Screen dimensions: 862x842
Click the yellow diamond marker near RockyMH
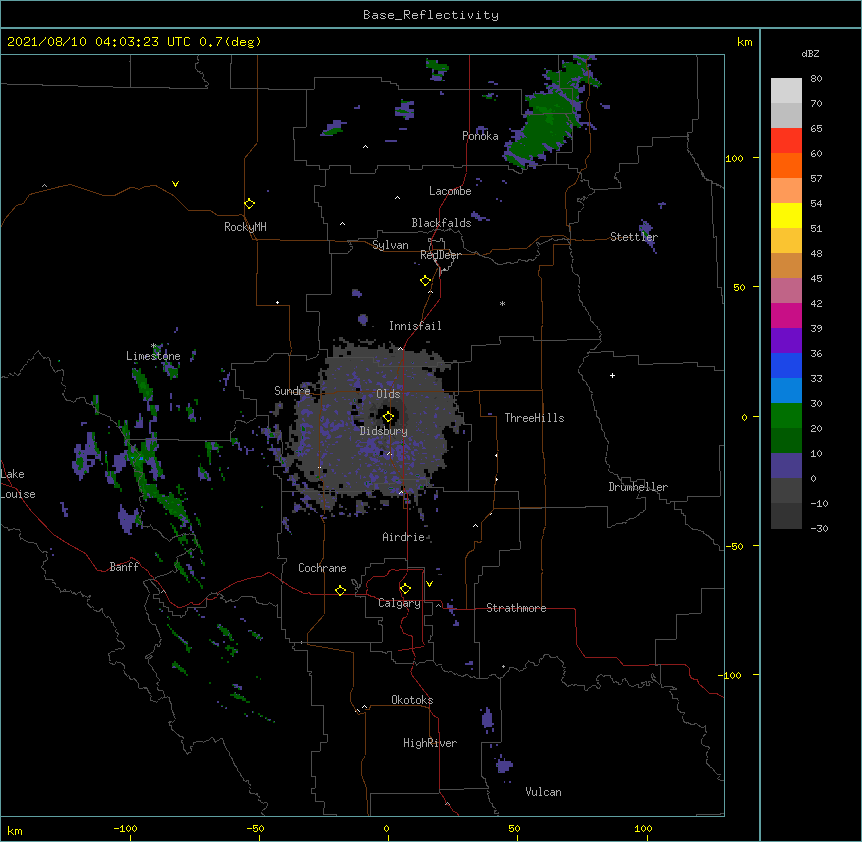pos(250,203)
